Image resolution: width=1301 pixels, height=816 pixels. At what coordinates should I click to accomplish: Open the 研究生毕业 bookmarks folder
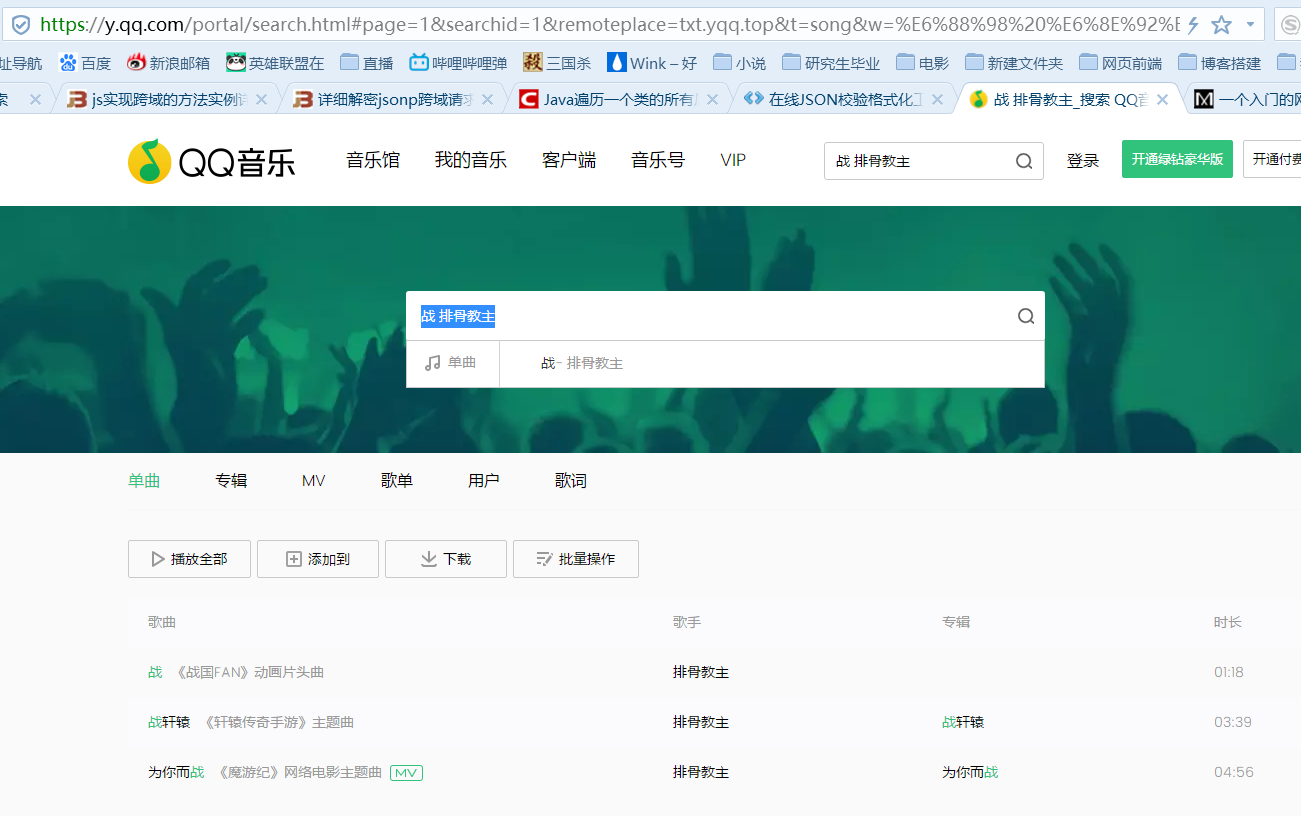(831, 63)
